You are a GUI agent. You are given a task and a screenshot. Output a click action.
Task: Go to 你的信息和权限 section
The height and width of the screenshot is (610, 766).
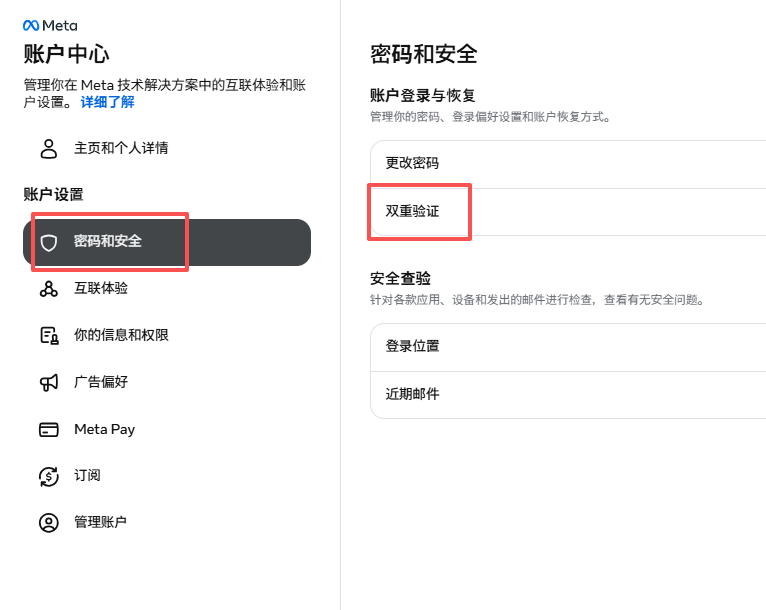167,336
